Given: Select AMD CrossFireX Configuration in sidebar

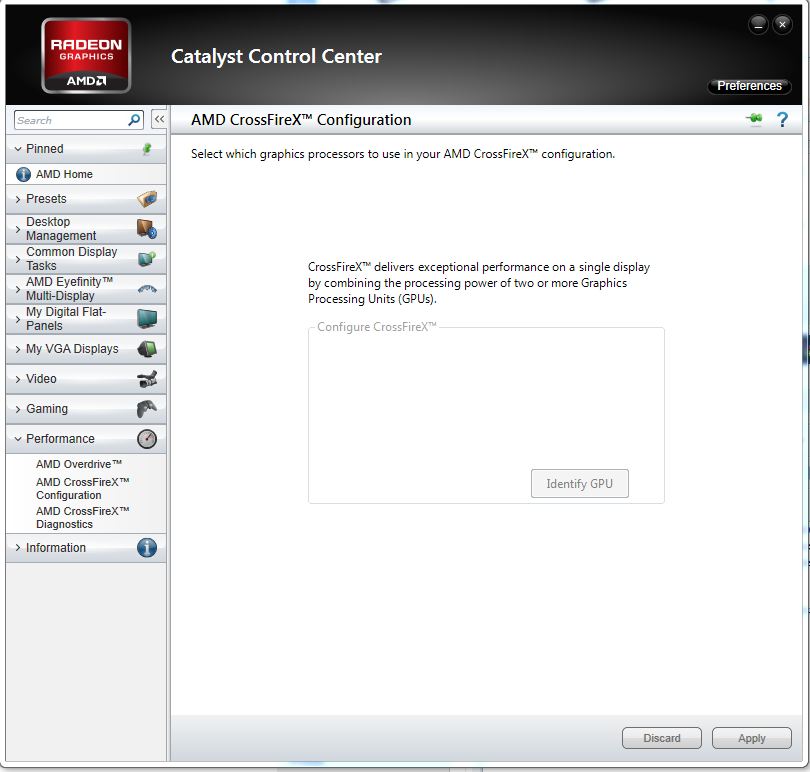Looking at the screenshot, I should tap(82, 488).
